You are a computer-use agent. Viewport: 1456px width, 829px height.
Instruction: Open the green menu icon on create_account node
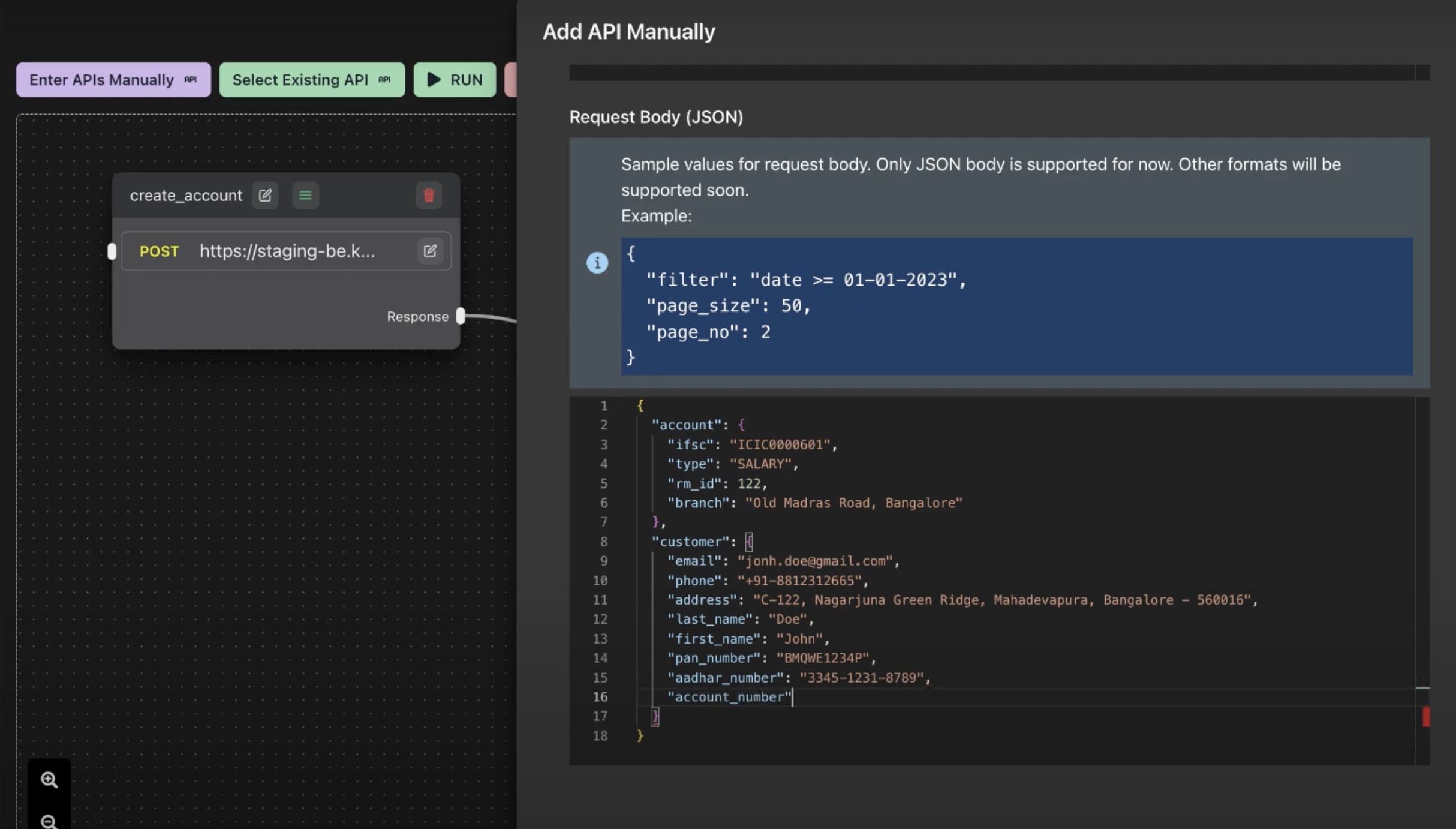pos(305,196)
